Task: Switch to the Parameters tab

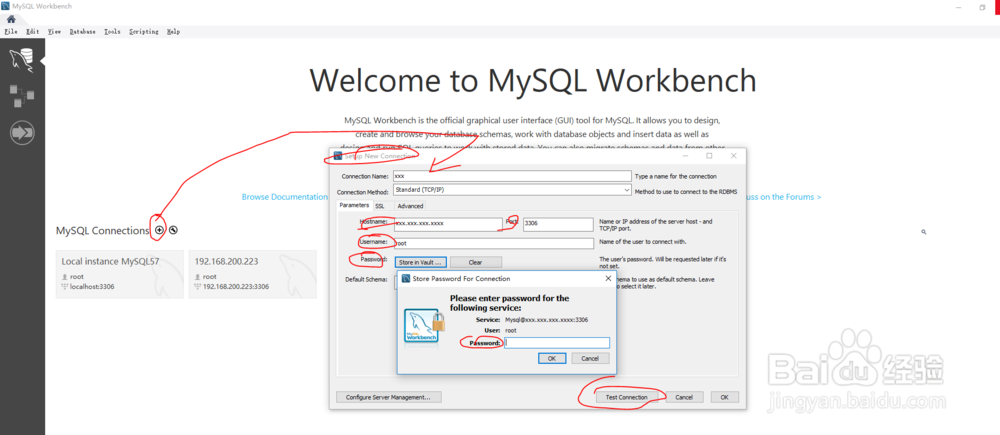Action: click(353, 205)
